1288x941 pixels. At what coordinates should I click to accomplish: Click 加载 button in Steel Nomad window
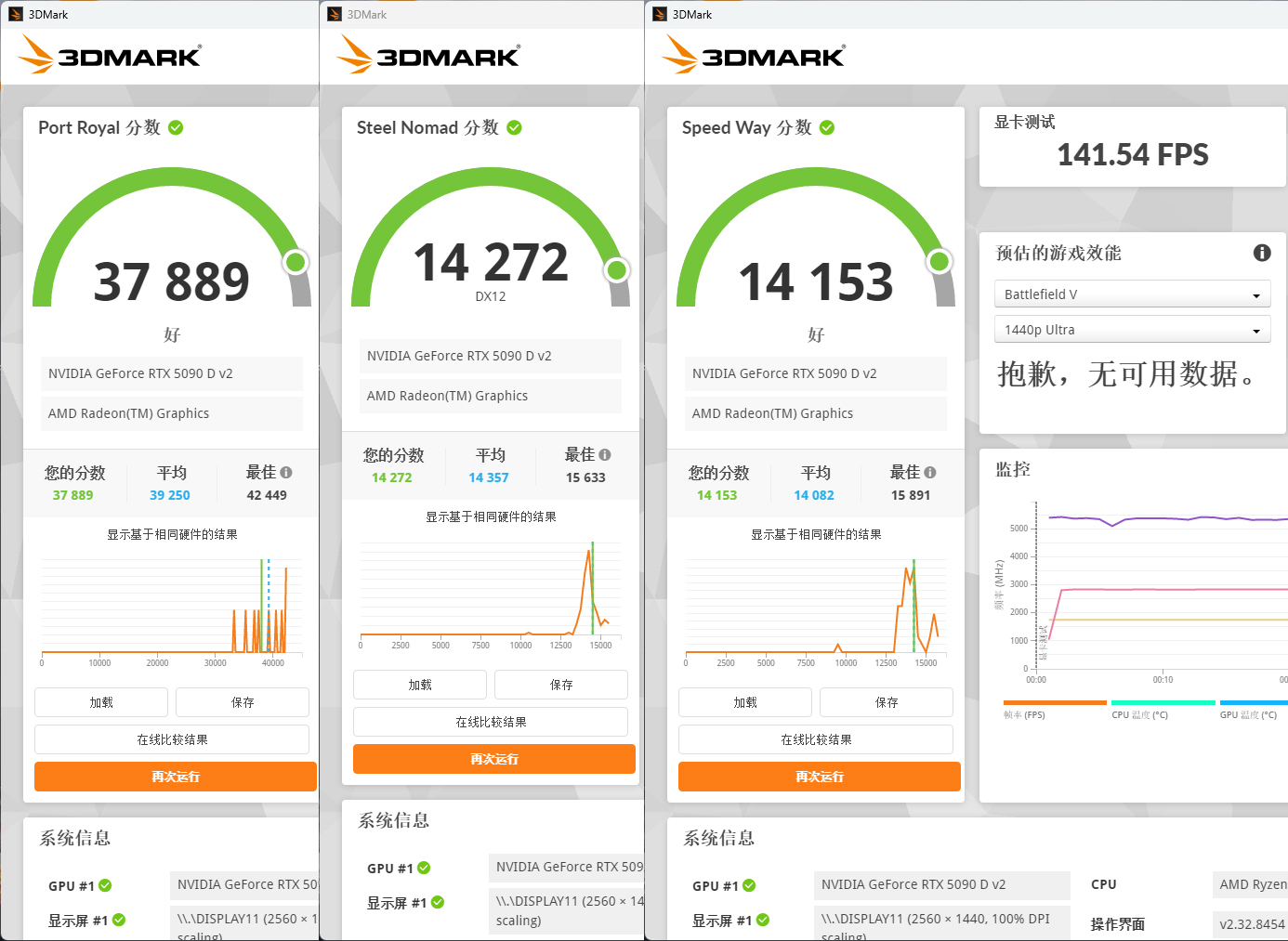click(x=420, y=685)
